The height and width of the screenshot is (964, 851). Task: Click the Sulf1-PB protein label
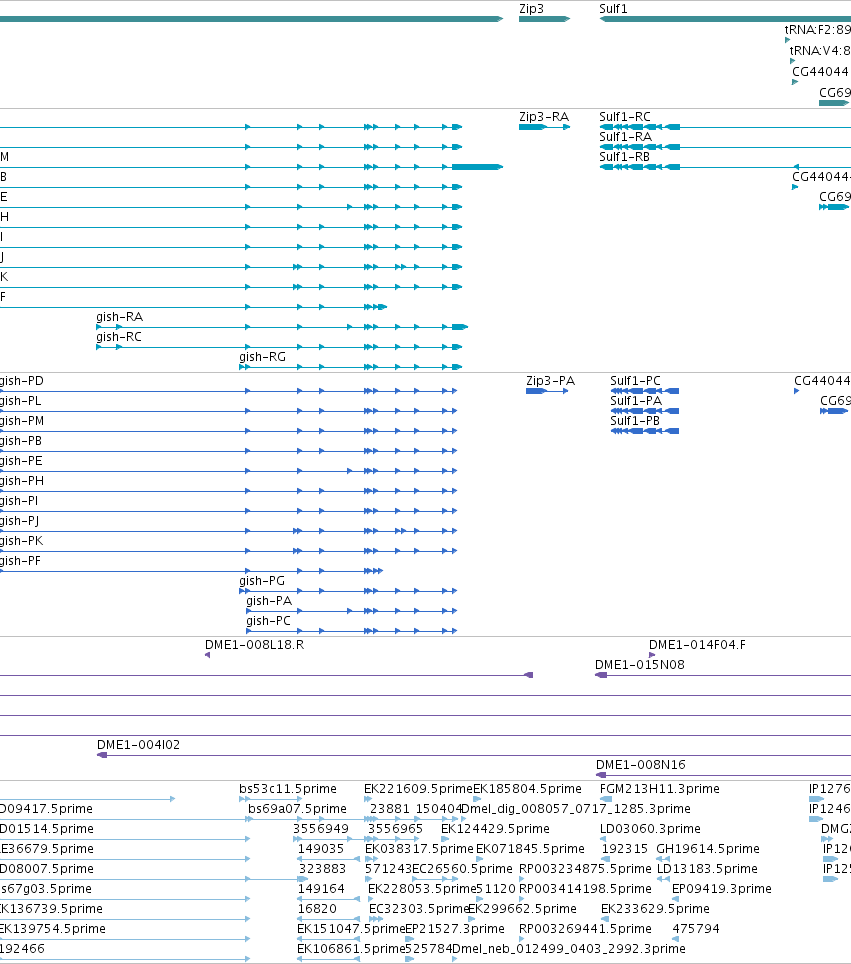[x=635, y=421]
